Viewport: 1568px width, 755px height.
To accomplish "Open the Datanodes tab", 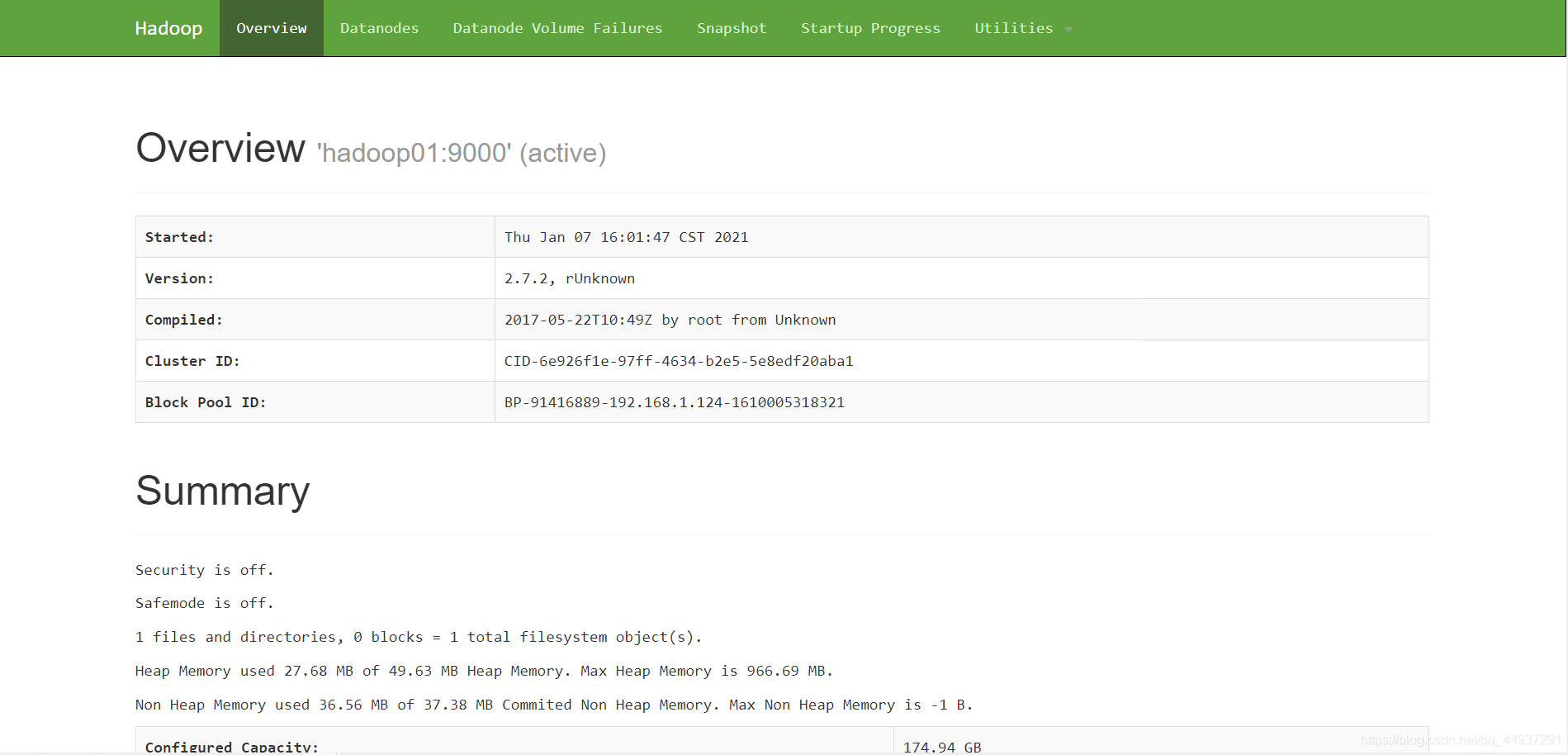I will coord(380,28).
